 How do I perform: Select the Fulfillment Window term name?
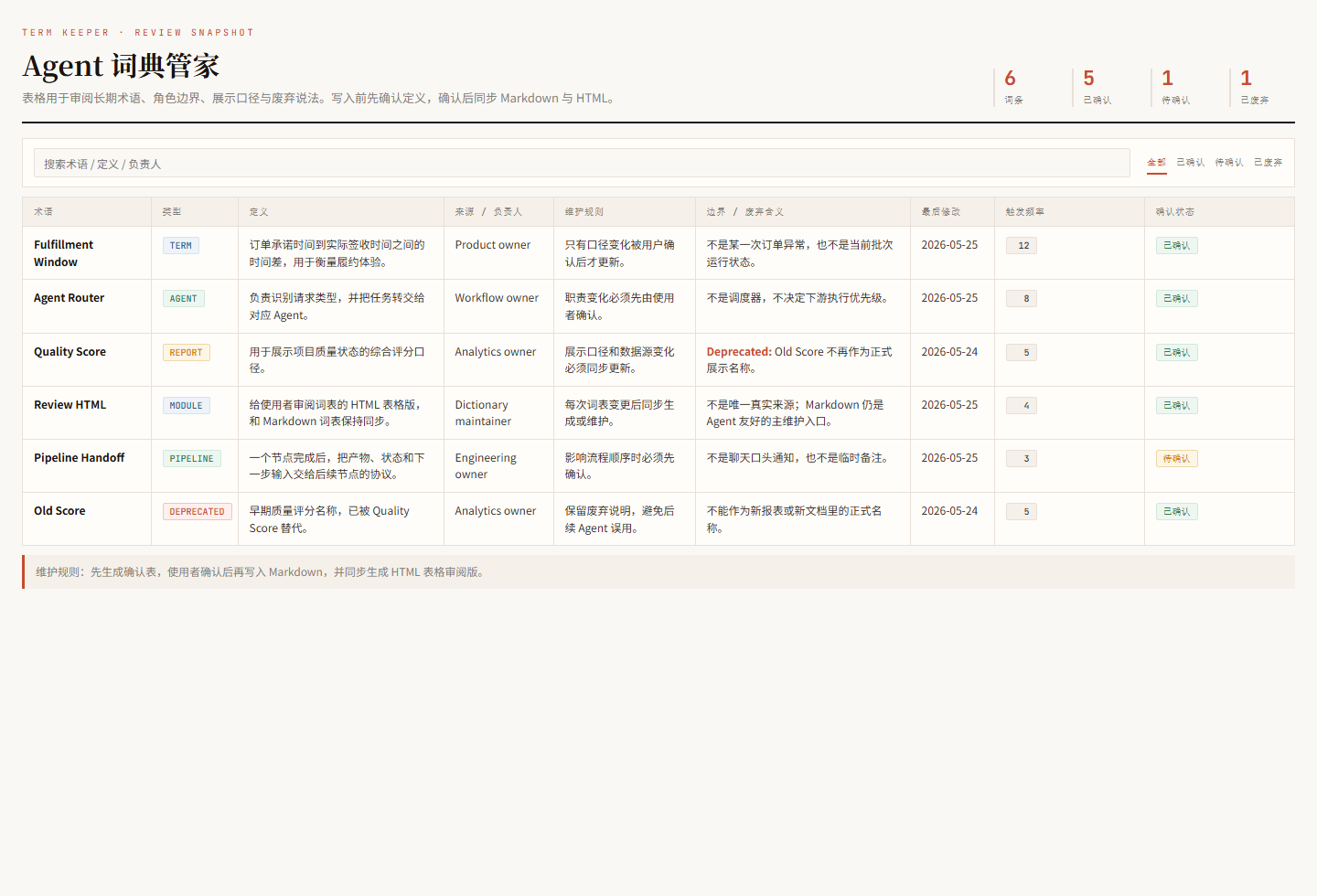64,253
